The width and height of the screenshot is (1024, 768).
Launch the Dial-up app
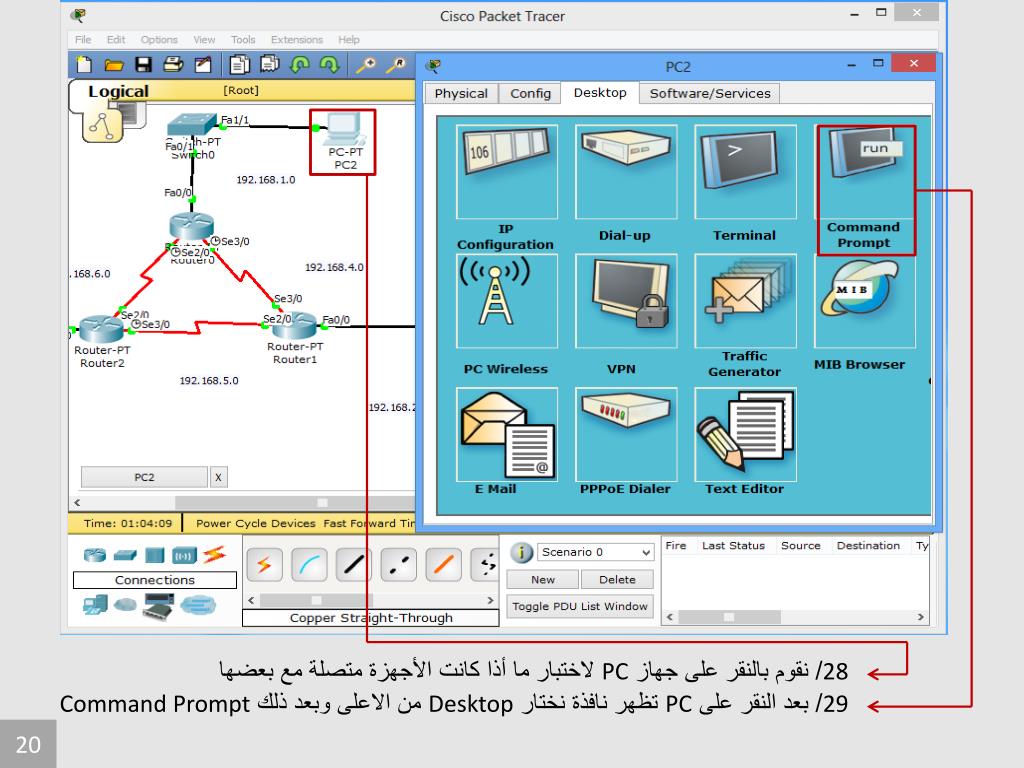click(x=626, y=172)
